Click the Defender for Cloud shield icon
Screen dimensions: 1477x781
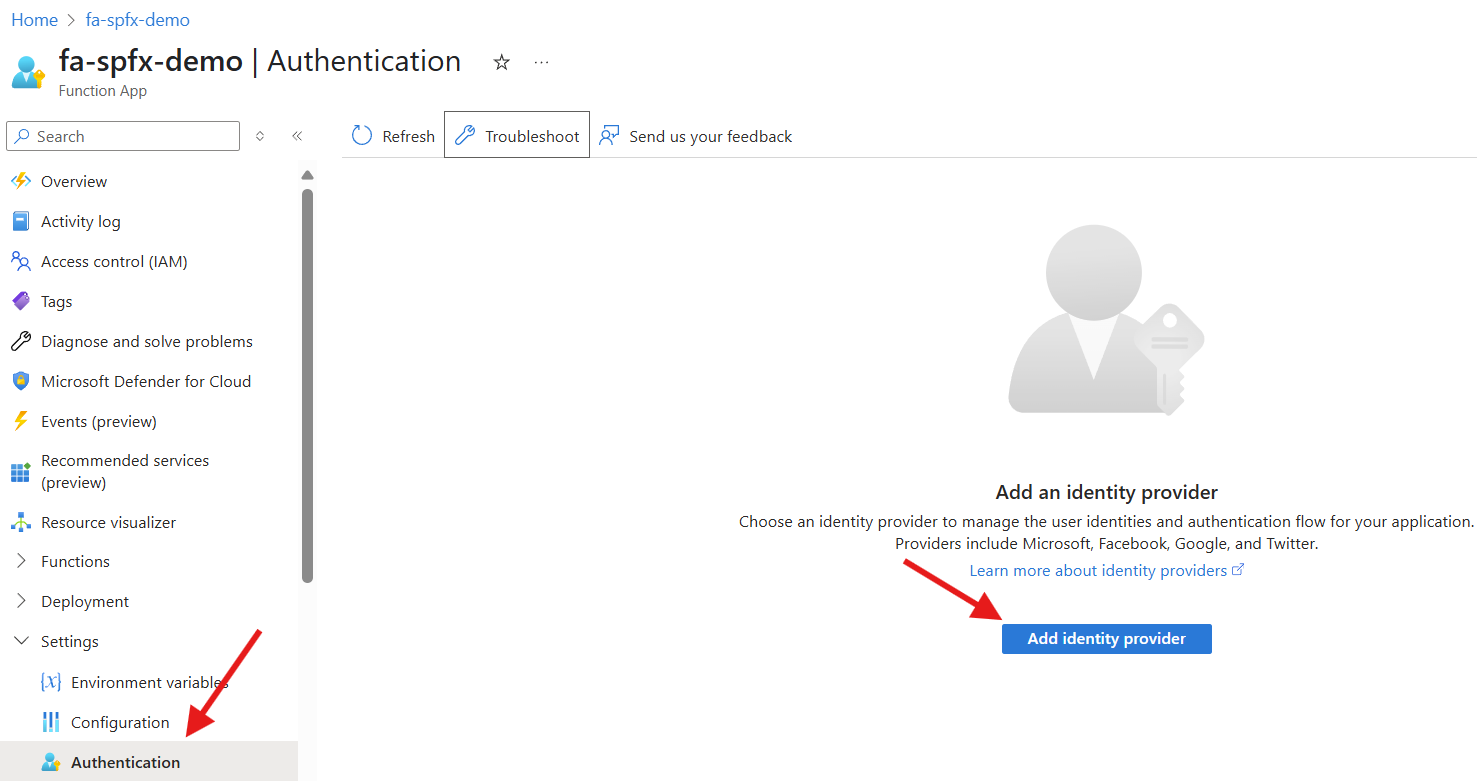click(x=20, y=381)
